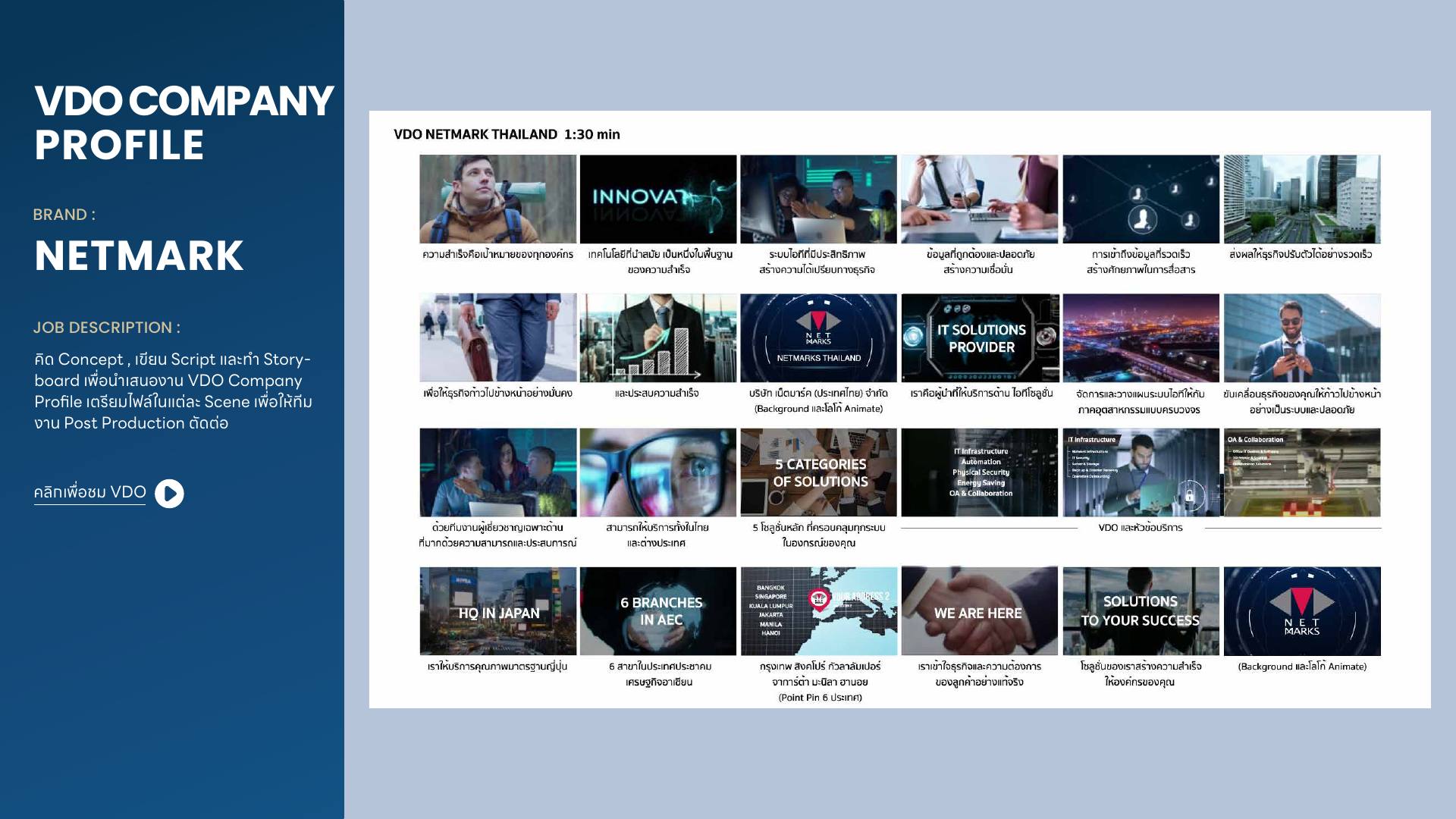
Task: Open the eye with glasses close-up thumbnail
Action: 658,472
